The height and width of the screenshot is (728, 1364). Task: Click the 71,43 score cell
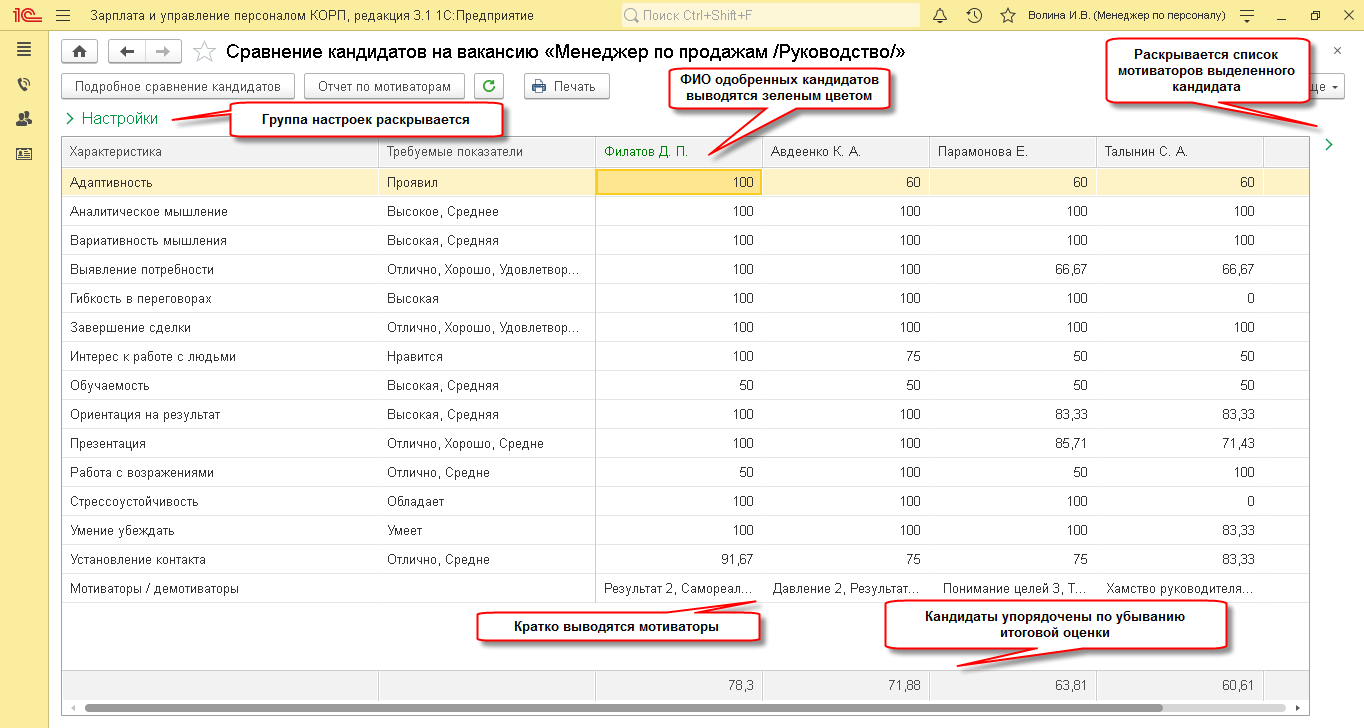coord(1180,444)
